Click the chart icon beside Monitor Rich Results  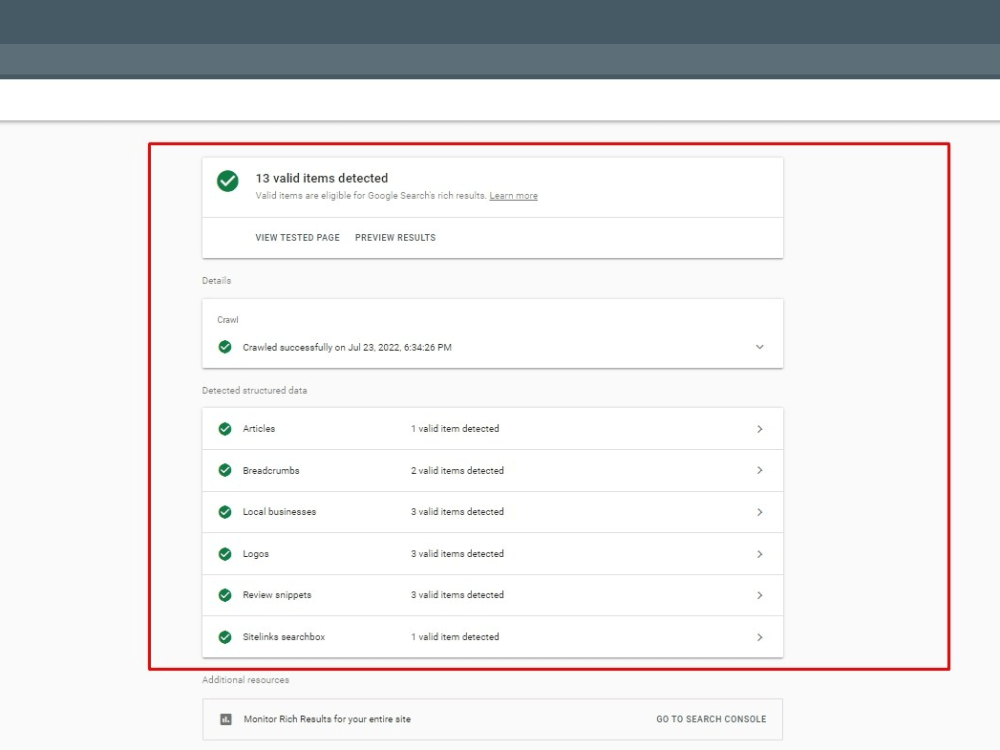coord(225,719)
